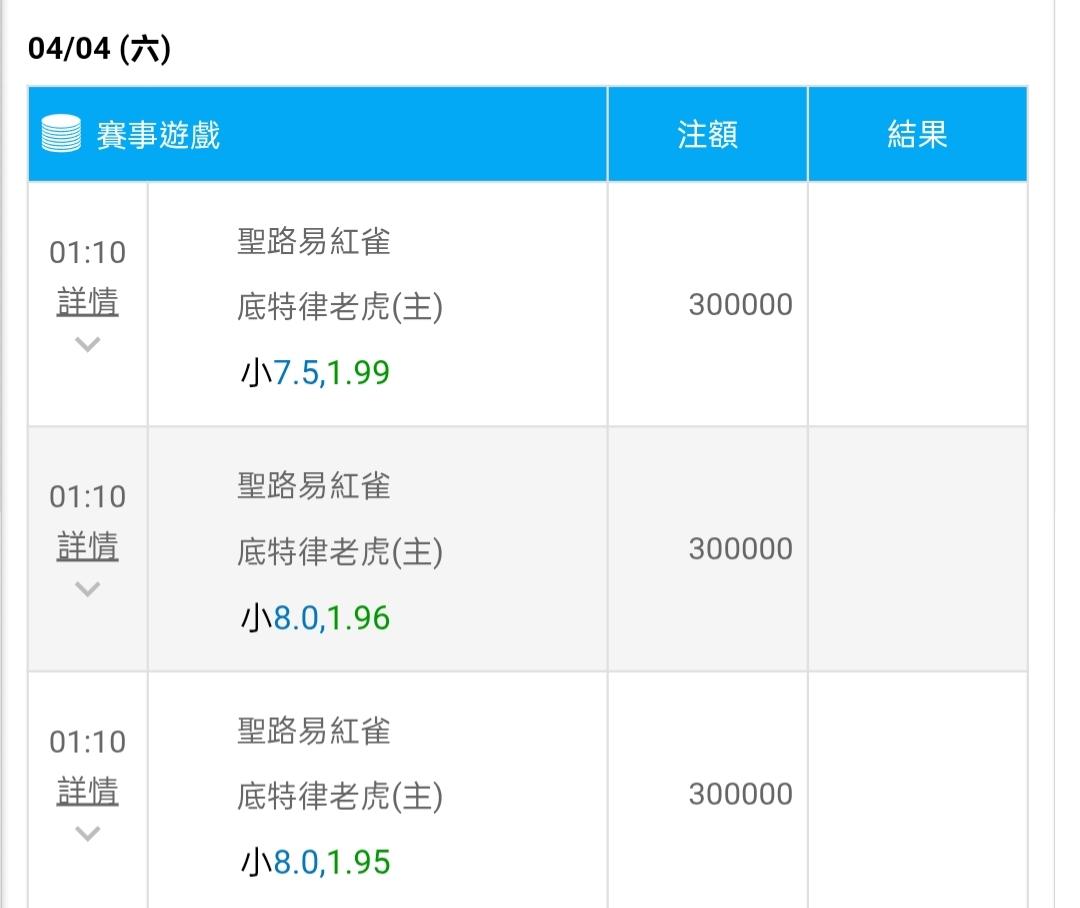The image size is (1080, 908).
Task: Click the 小7.5,1.99 odds text
Action: click(315, 373)
